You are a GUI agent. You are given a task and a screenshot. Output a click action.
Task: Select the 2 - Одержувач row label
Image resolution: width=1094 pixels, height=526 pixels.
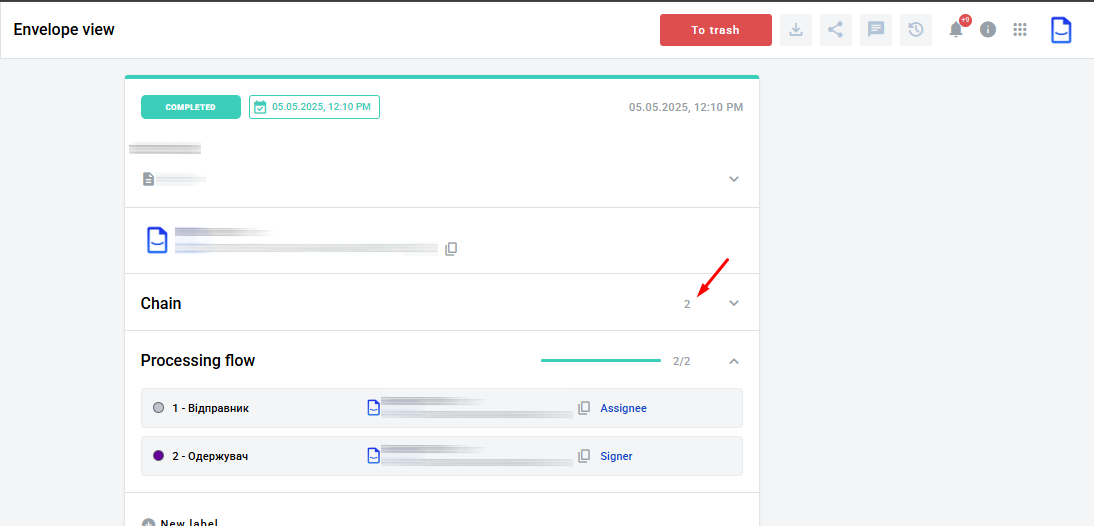tap(211, 456)
